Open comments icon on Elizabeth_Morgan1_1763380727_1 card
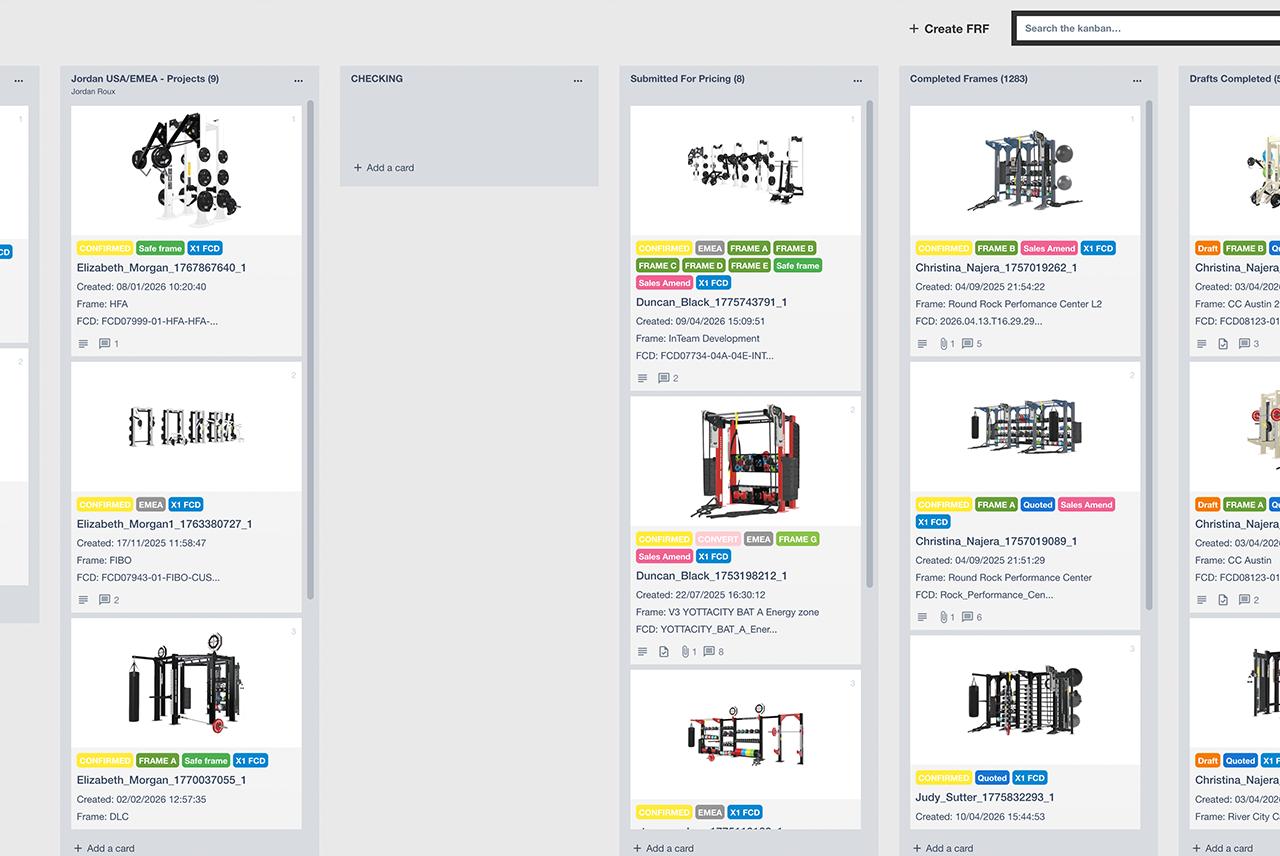This screenshot has width=1280, height=856. click(104, 600)
